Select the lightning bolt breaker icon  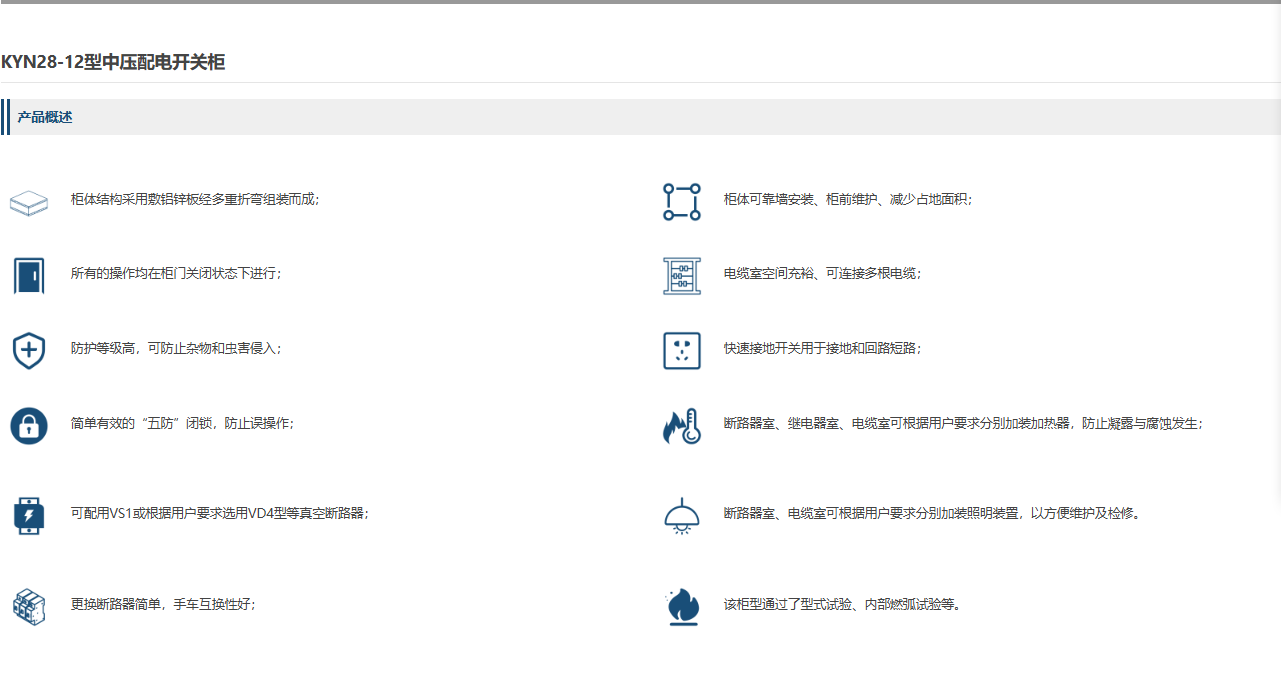tap(29, 516)
